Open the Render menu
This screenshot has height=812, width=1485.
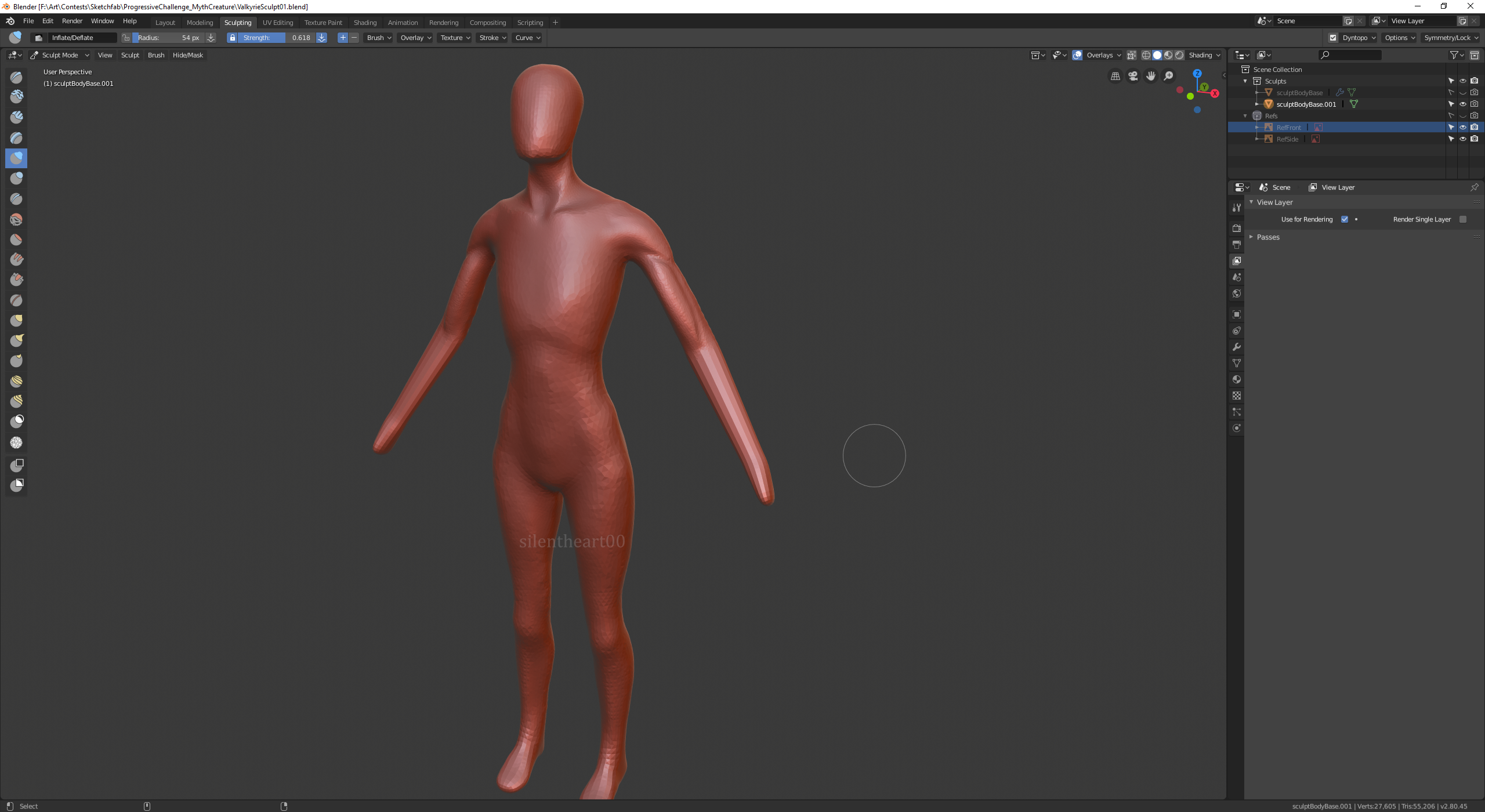[x=72, y=21]
